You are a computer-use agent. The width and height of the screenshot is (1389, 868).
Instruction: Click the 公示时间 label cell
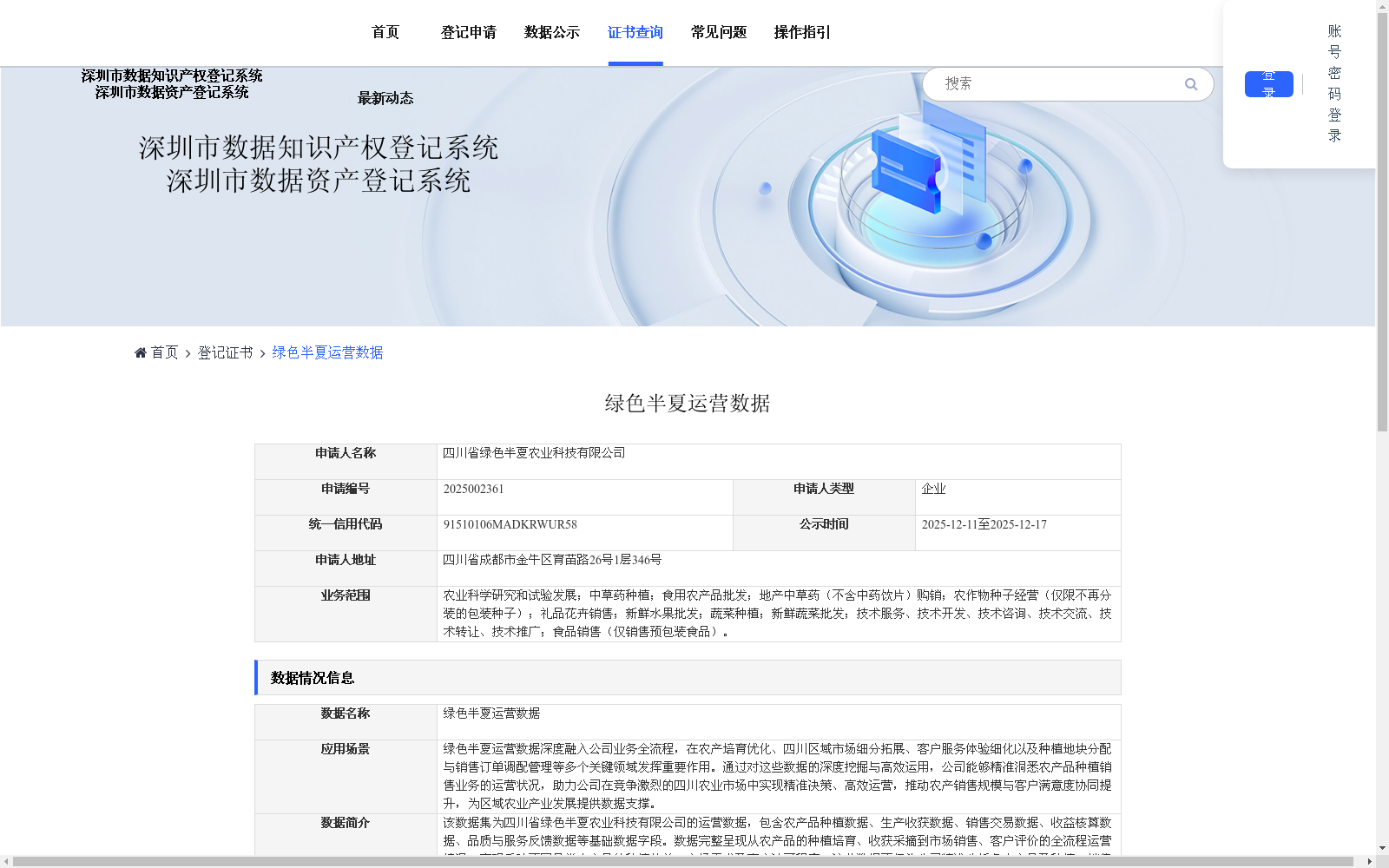(x=824, y=533)
